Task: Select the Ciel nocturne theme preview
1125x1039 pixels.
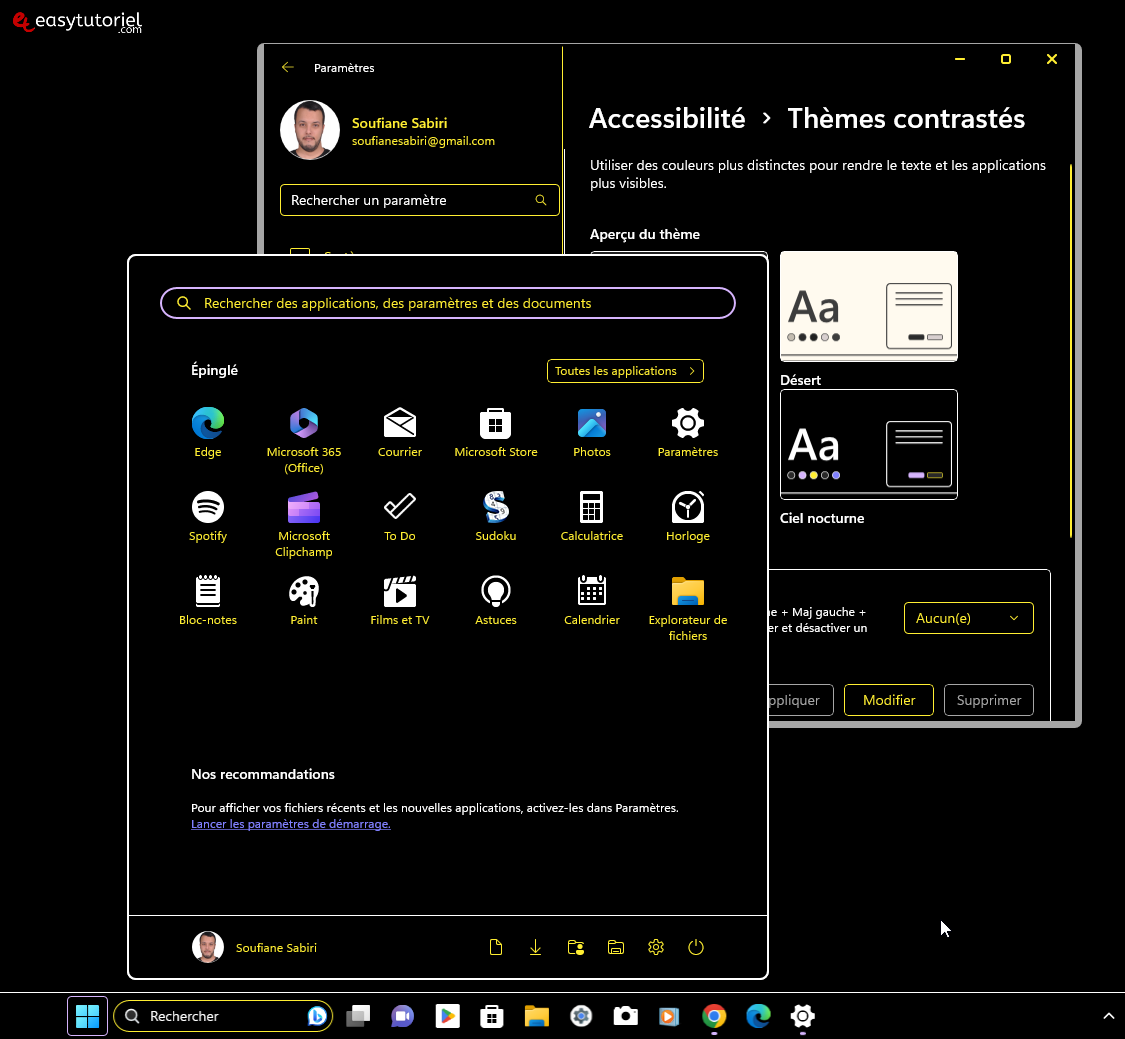Action: [x=868, y=444]
